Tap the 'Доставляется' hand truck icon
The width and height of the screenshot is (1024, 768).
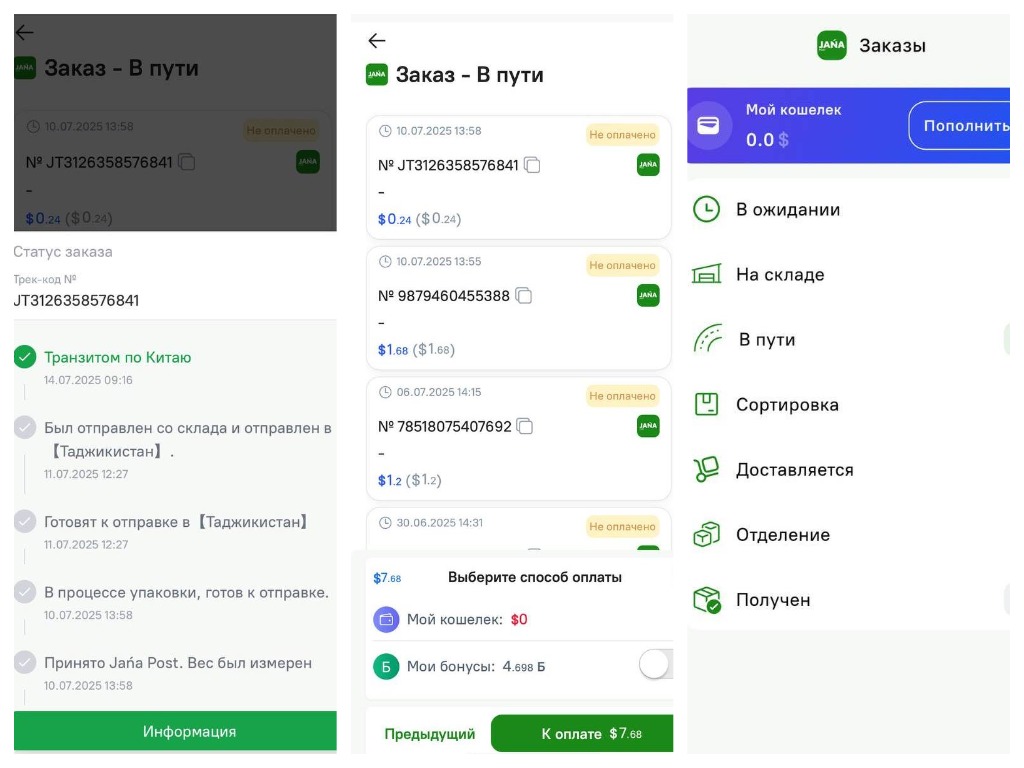(706, 470)
